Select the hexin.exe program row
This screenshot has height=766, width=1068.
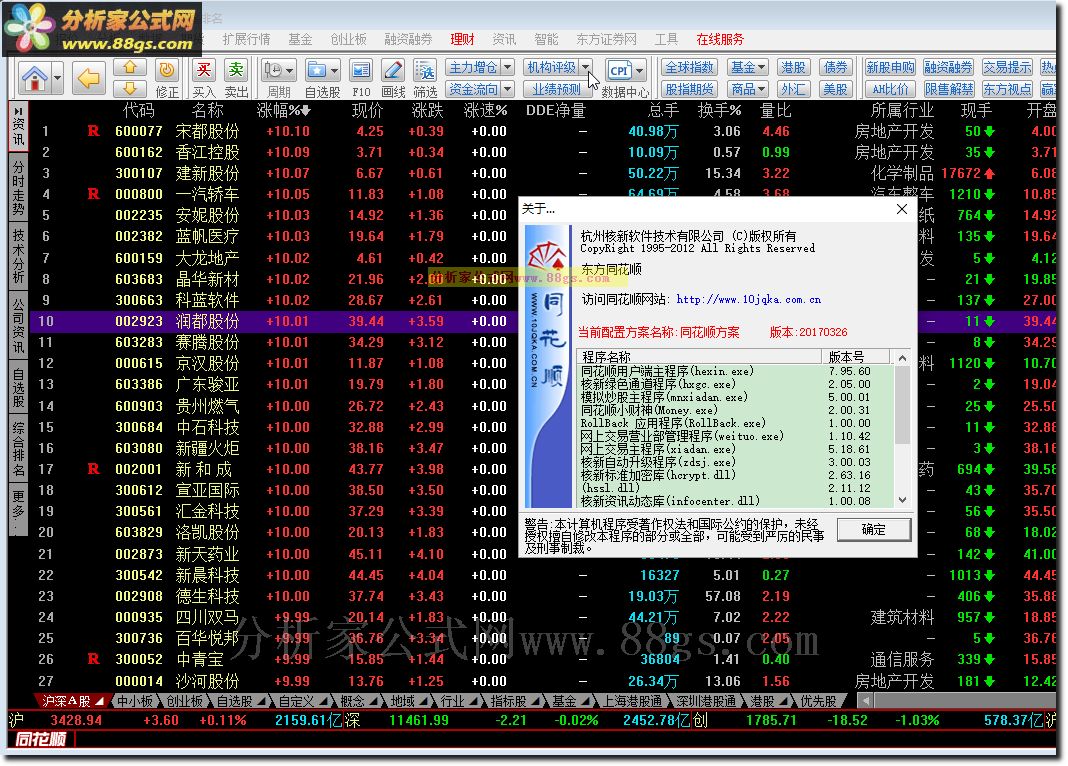(735, 371)
